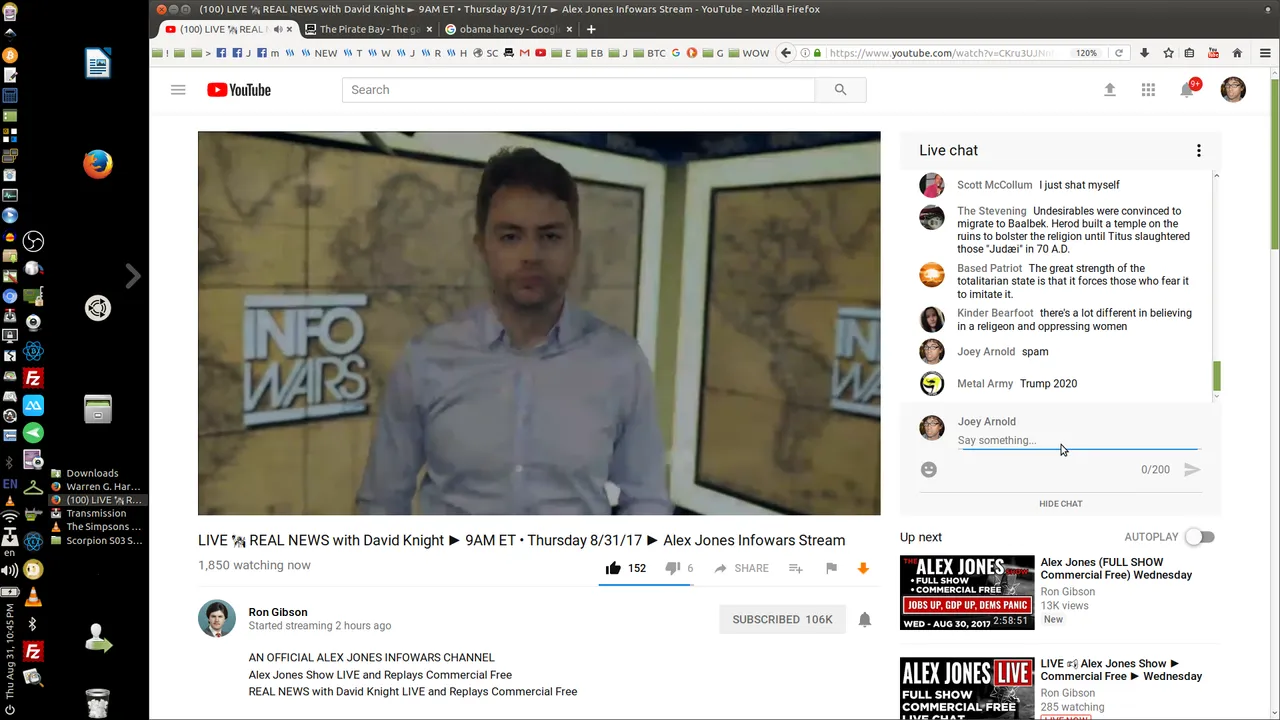Click the orange download arrow under video

pyautogui.click(x=863, y=568)
